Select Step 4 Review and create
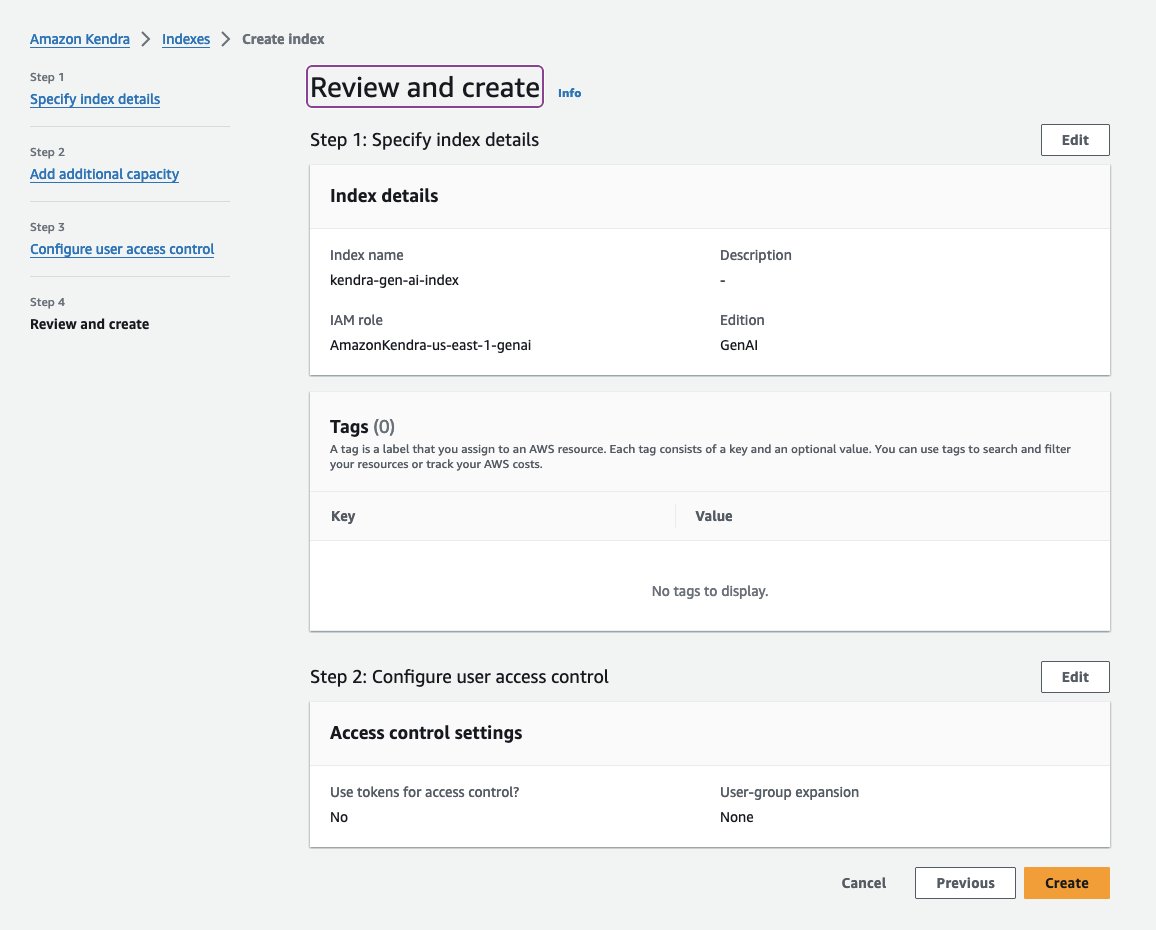1156x930 pixels. click(89, 324)
